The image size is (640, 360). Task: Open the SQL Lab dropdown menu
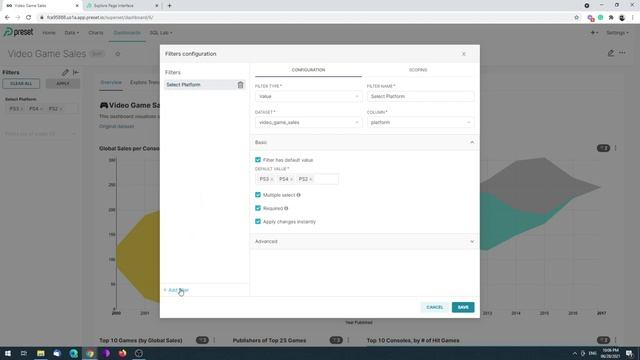tap(161, 33)
